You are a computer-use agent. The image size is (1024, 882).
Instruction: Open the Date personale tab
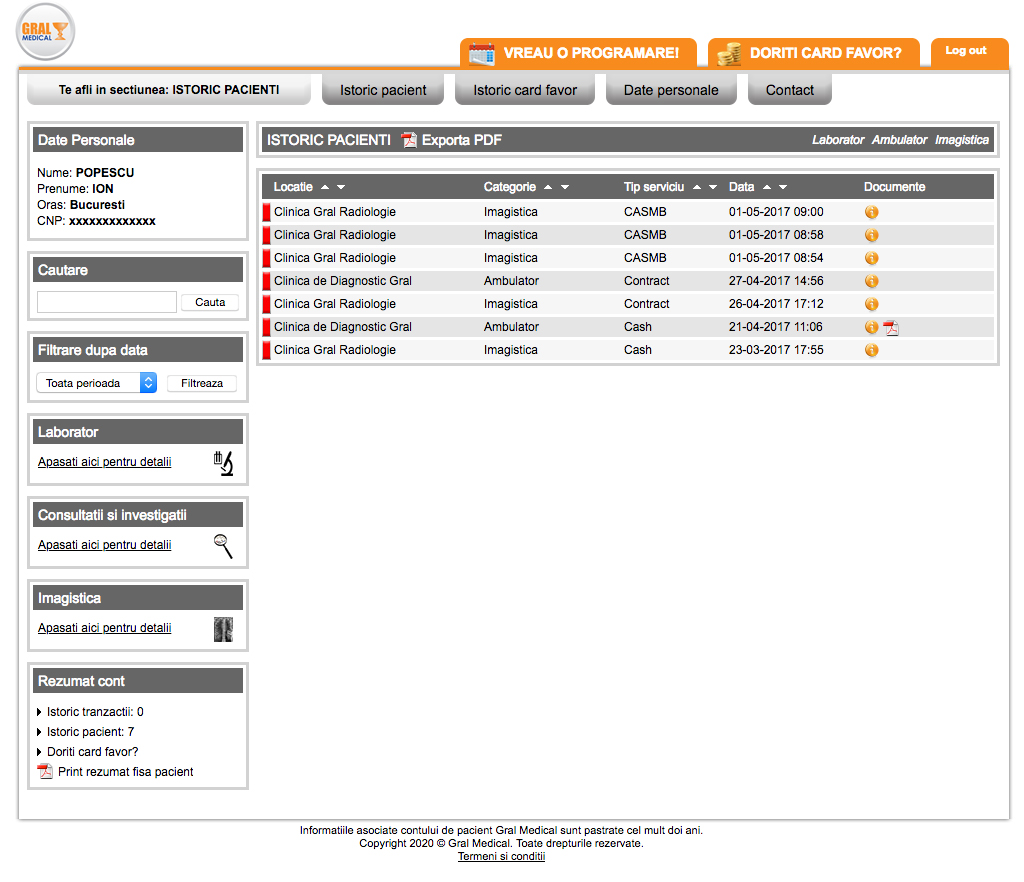tap(671, 90)
